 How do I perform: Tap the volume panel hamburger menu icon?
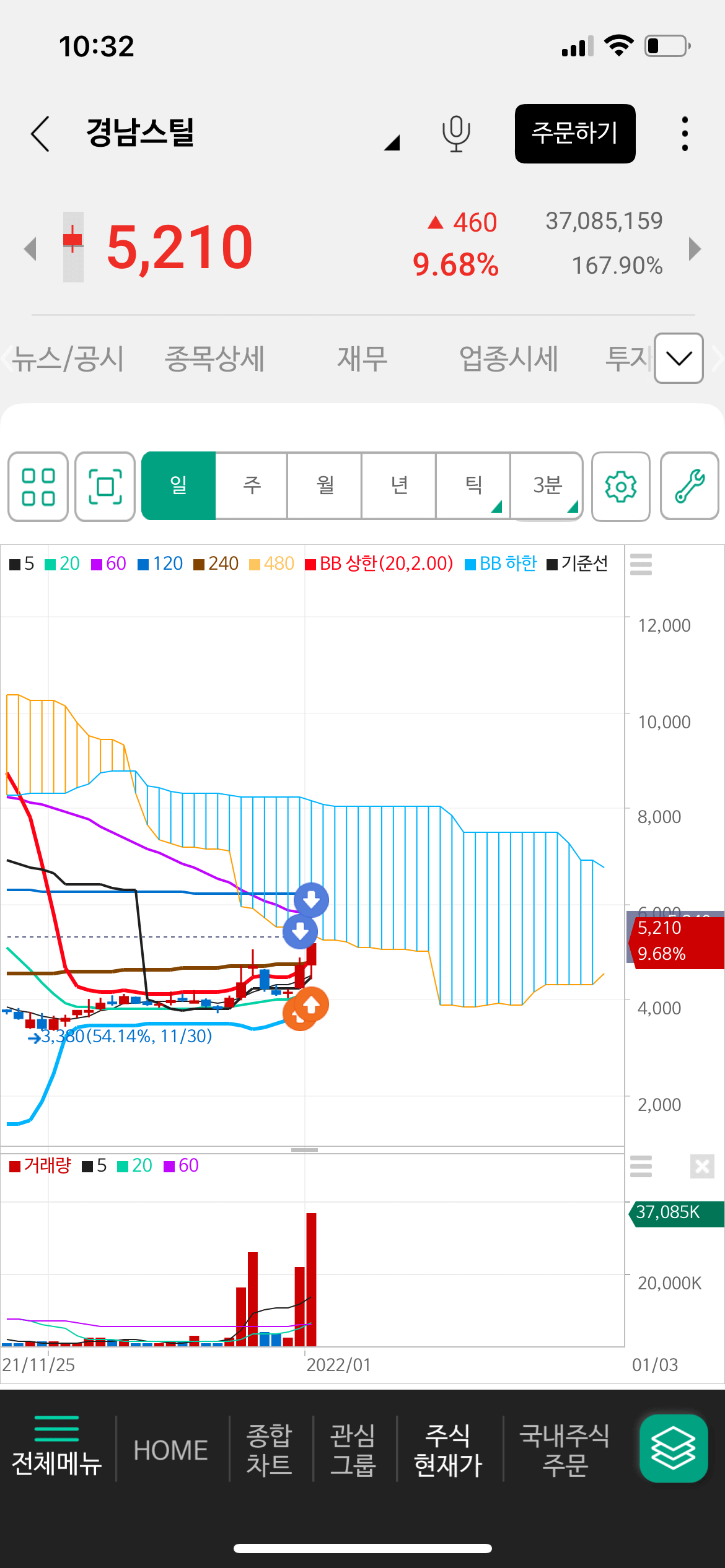coord(641,1166)
